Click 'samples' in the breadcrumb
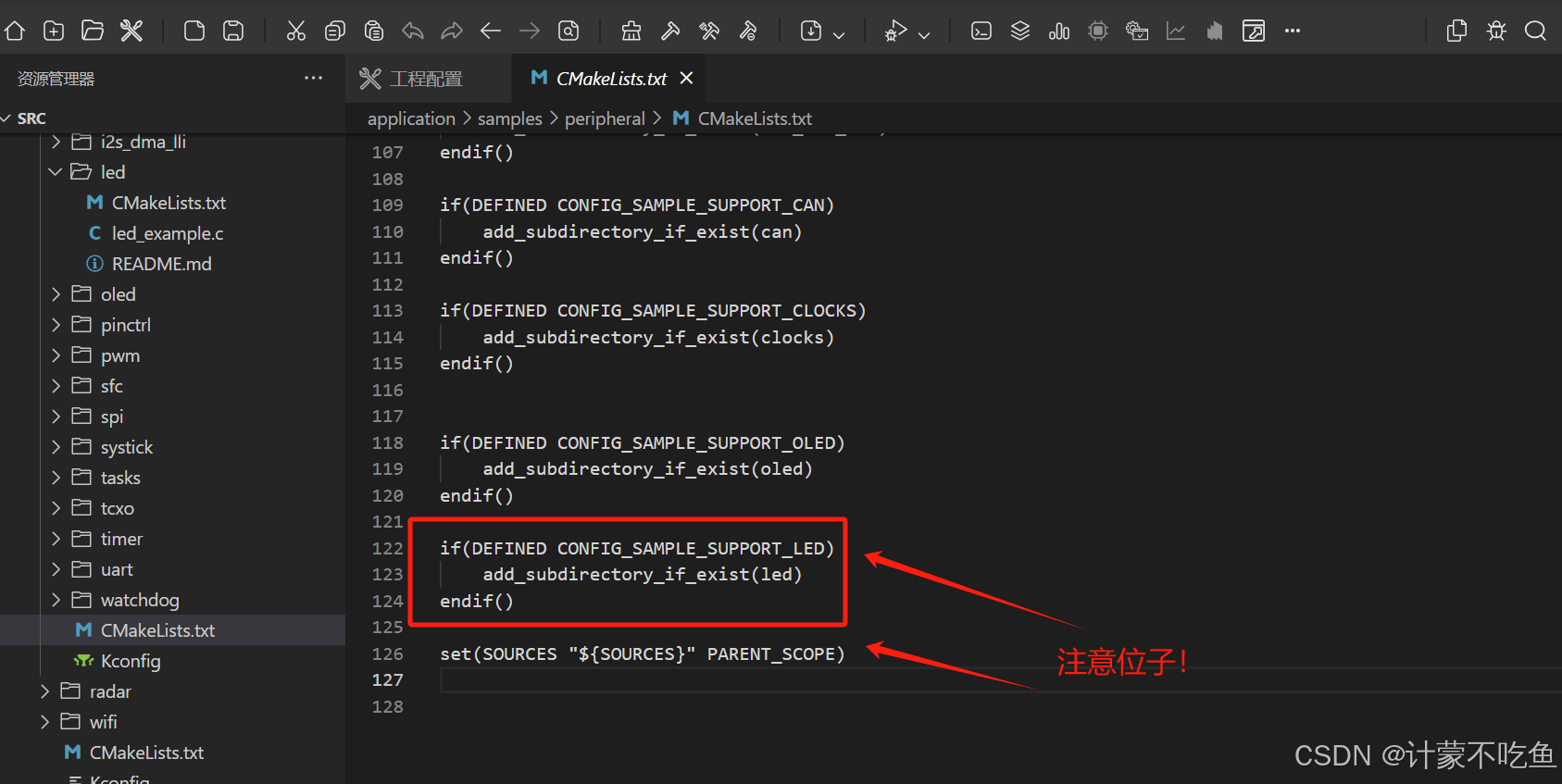 (x=510, y=118)
